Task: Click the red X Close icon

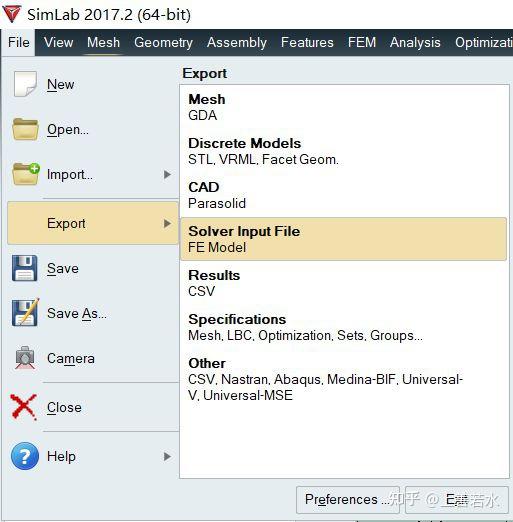Action: [23, 407]
